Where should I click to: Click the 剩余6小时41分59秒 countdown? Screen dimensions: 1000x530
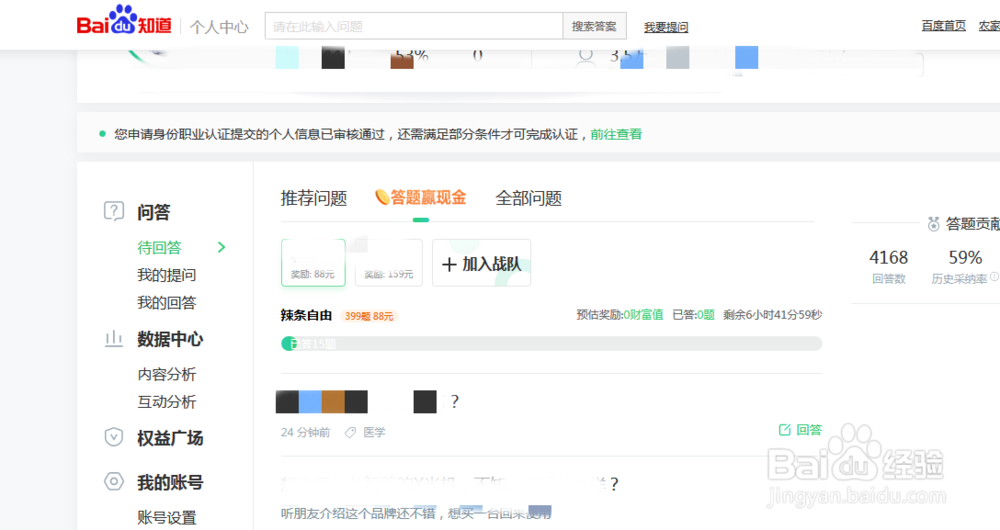click(x=772, y=314)
